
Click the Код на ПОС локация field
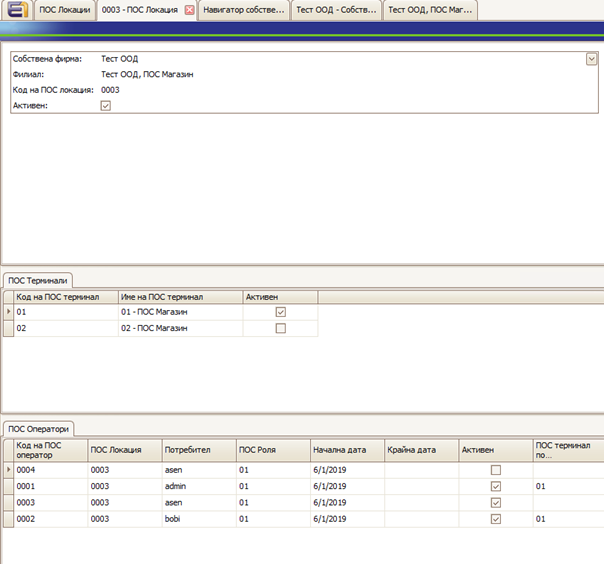110,90
